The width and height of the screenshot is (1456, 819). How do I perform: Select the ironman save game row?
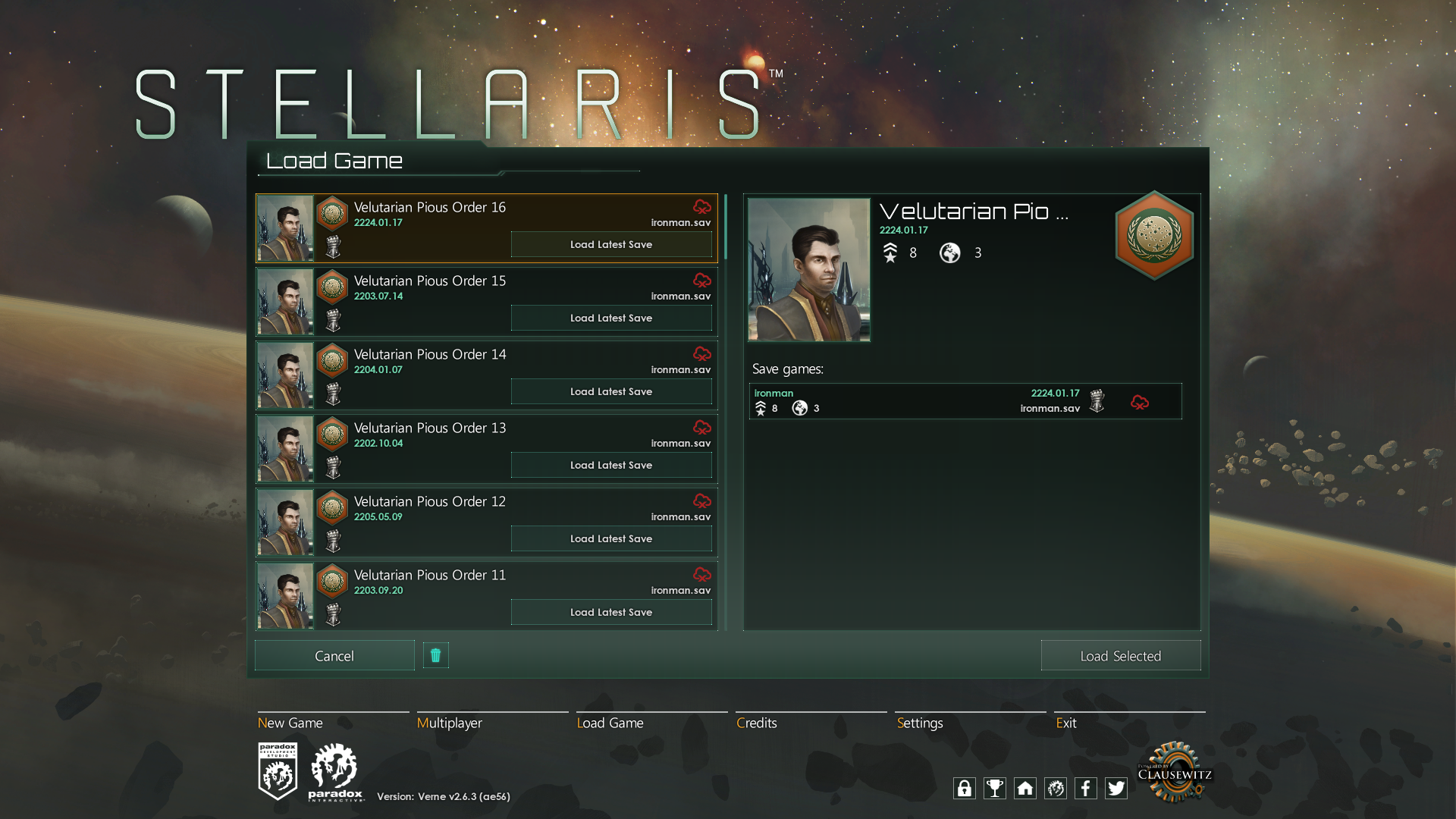[965, 400]
